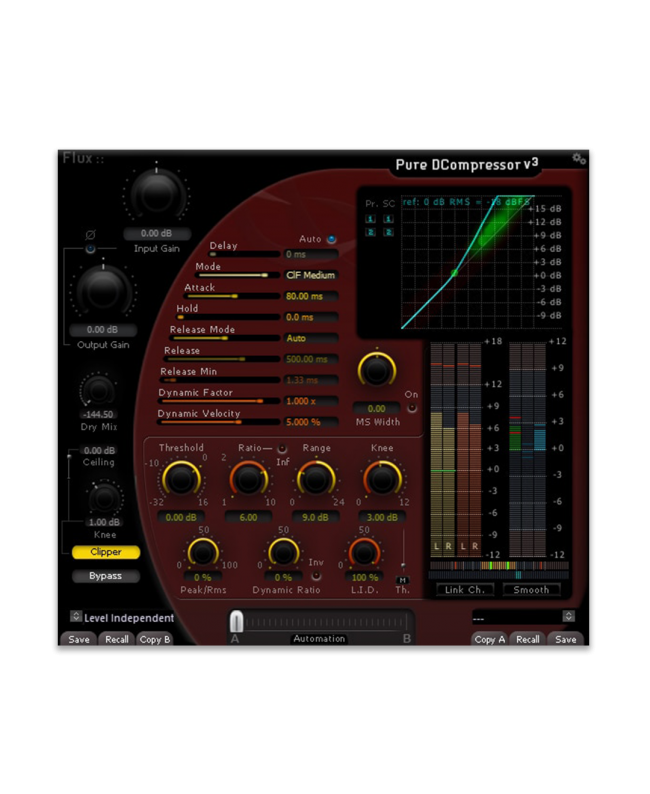
Task: Click the Th. vertical slider
Action: coord(403,550)
